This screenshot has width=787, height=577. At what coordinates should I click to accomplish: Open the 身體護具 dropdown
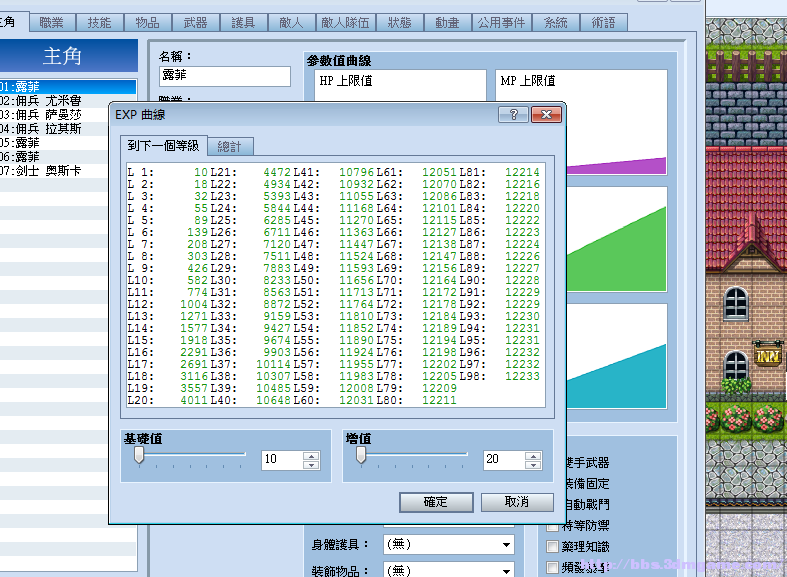coord(449,545)
